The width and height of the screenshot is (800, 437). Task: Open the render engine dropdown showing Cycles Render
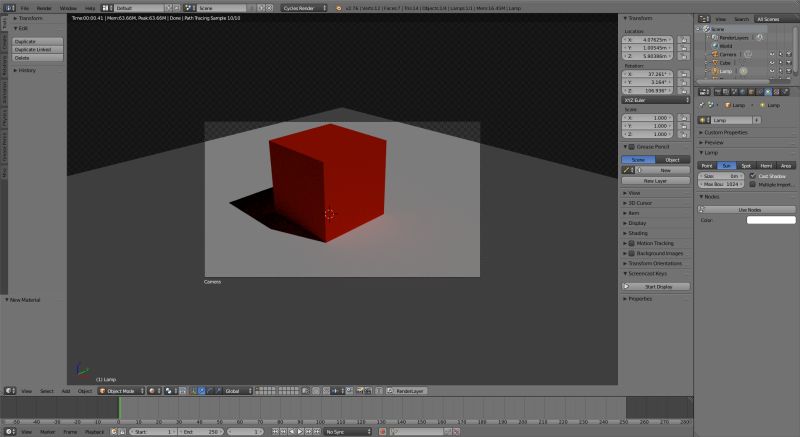coord(304,8)
